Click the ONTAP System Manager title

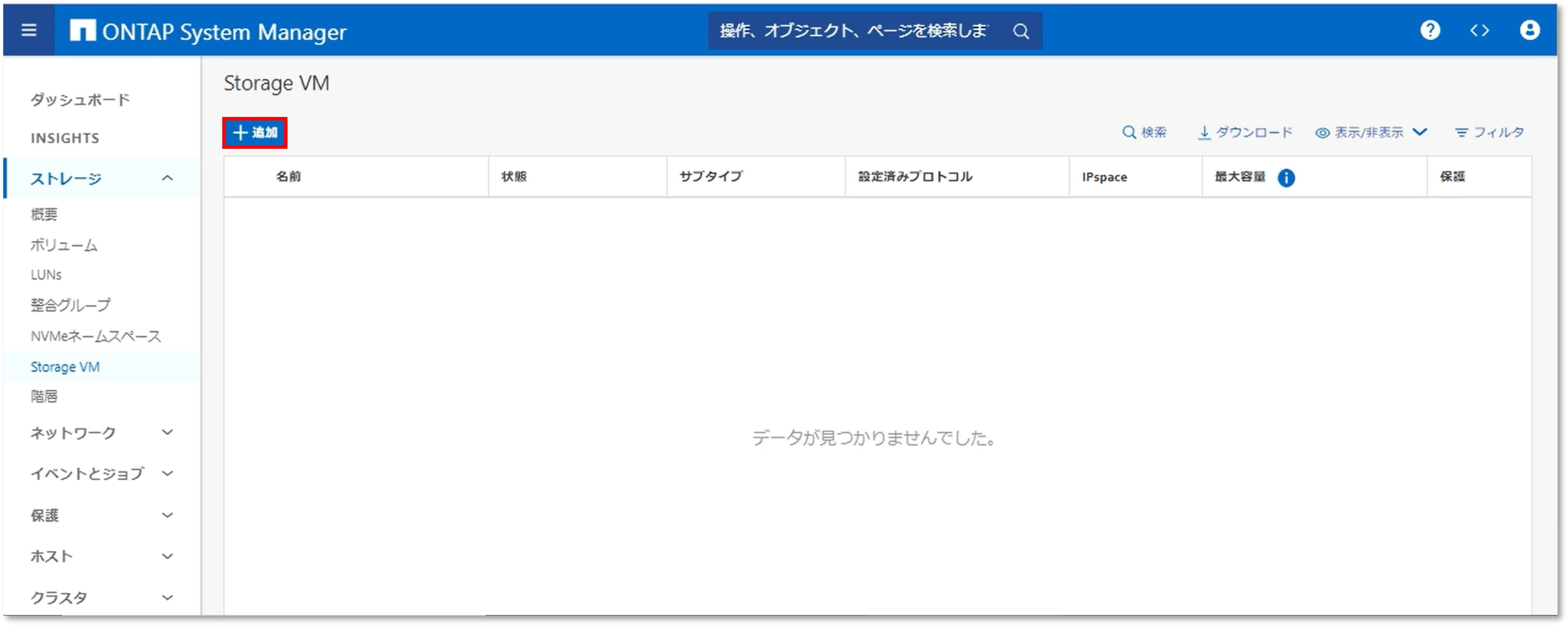coord(224,31)
